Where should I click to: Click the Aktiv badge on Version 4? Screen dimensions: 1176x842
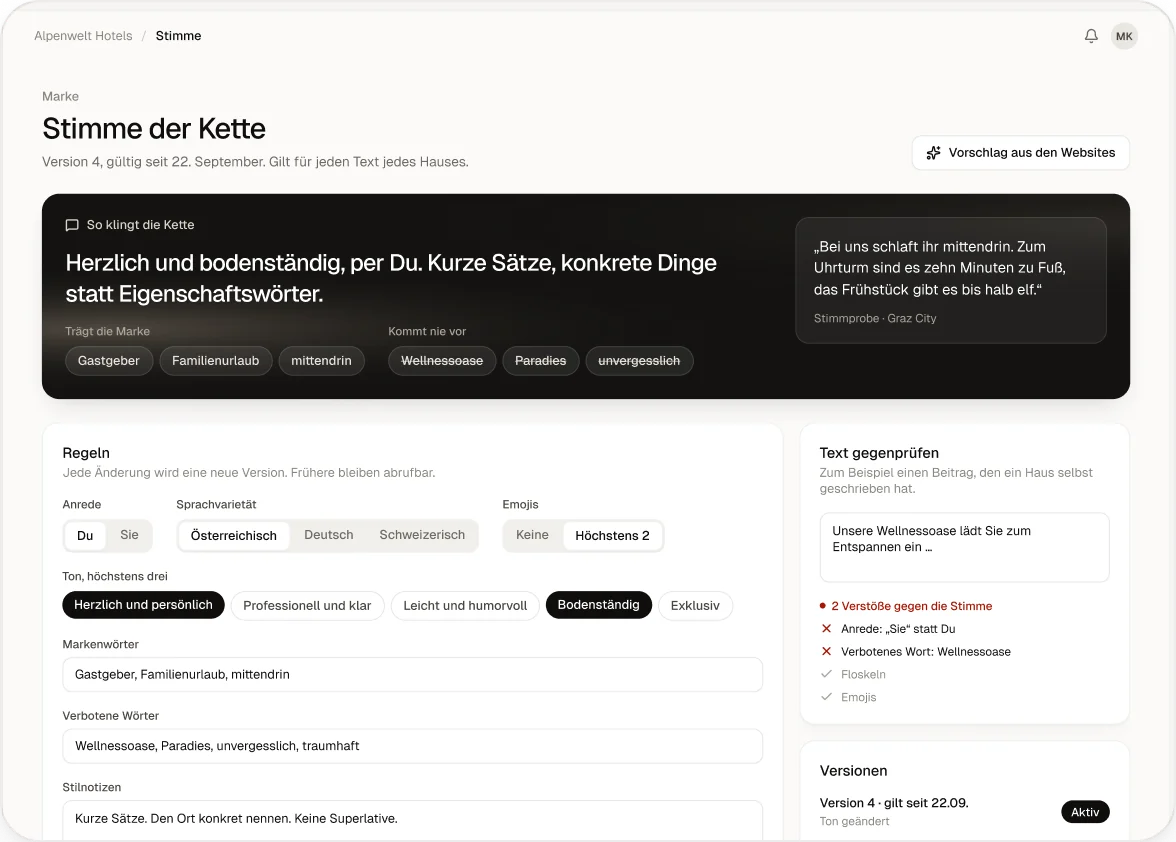coord(1085,812)
